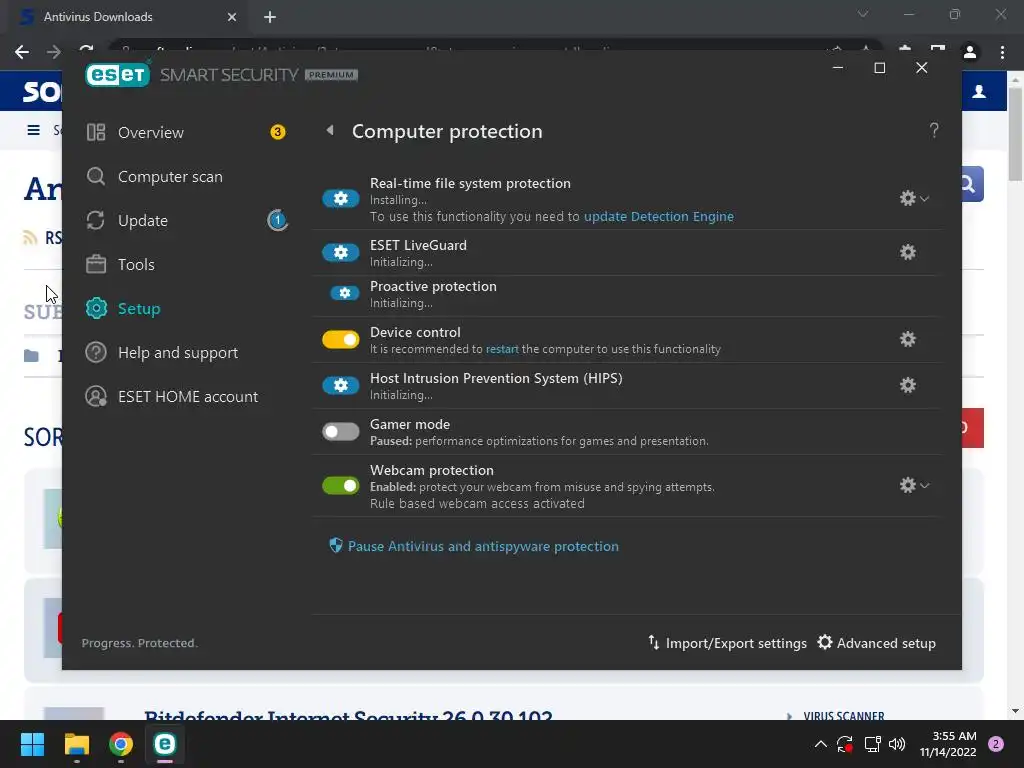Toggle the HIPS switch
Screen dimensions: 1024x768
[340, 385]
